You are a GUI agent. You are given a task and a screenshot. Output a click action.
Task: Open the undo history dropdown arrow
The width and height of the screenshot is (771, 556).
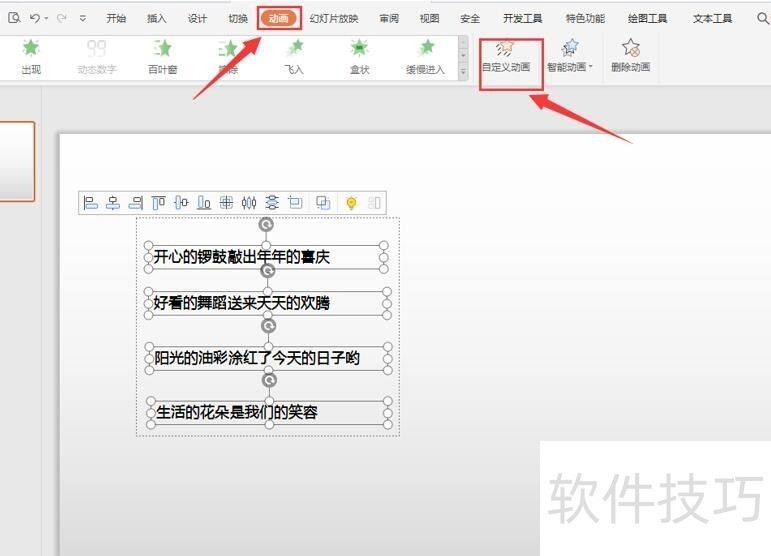click(x=46, y=19)
